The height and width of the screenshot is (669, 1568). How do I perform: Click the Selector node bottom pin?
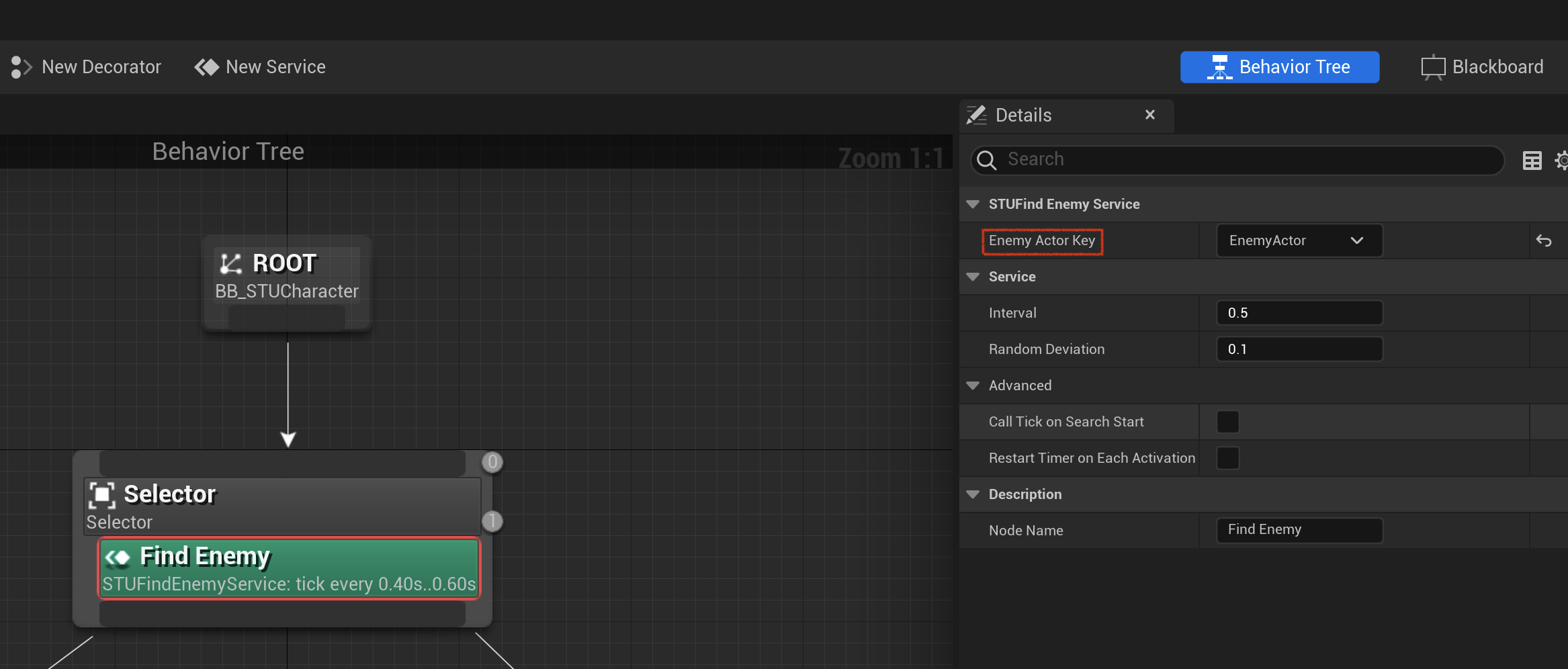coord(282,613)
